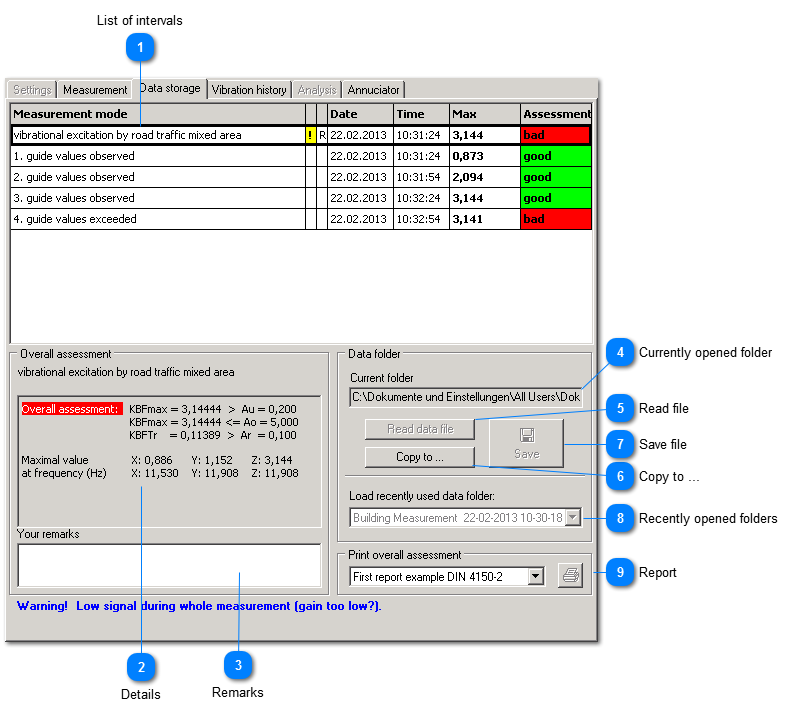Viewport: 794px width, 718px height.
Task: Click the yellow warning icon in first row
Action: [x=310, y=135]
